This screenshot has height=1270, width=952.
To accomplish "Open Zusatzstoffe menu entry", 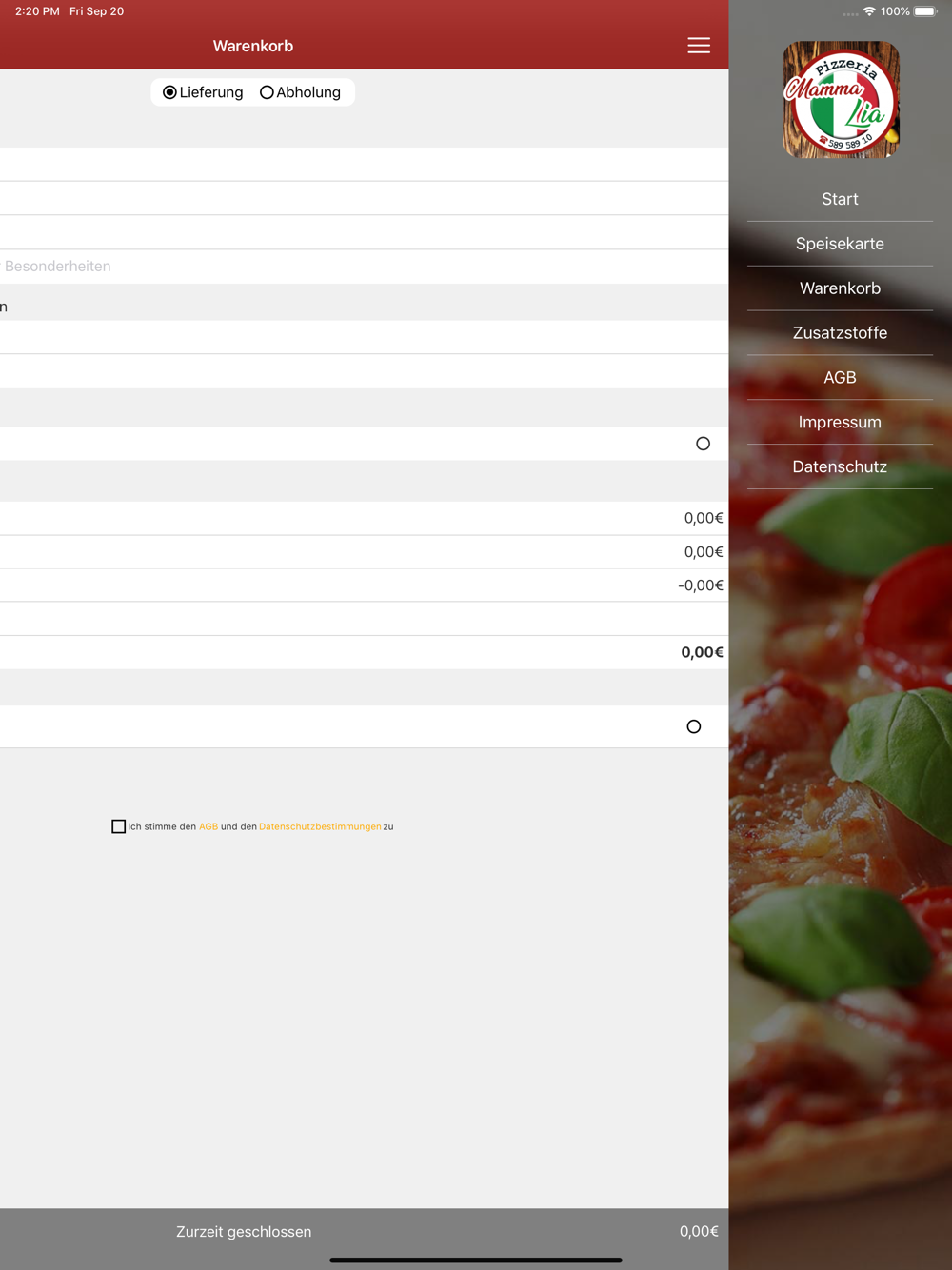I will [x=840, y=333].
